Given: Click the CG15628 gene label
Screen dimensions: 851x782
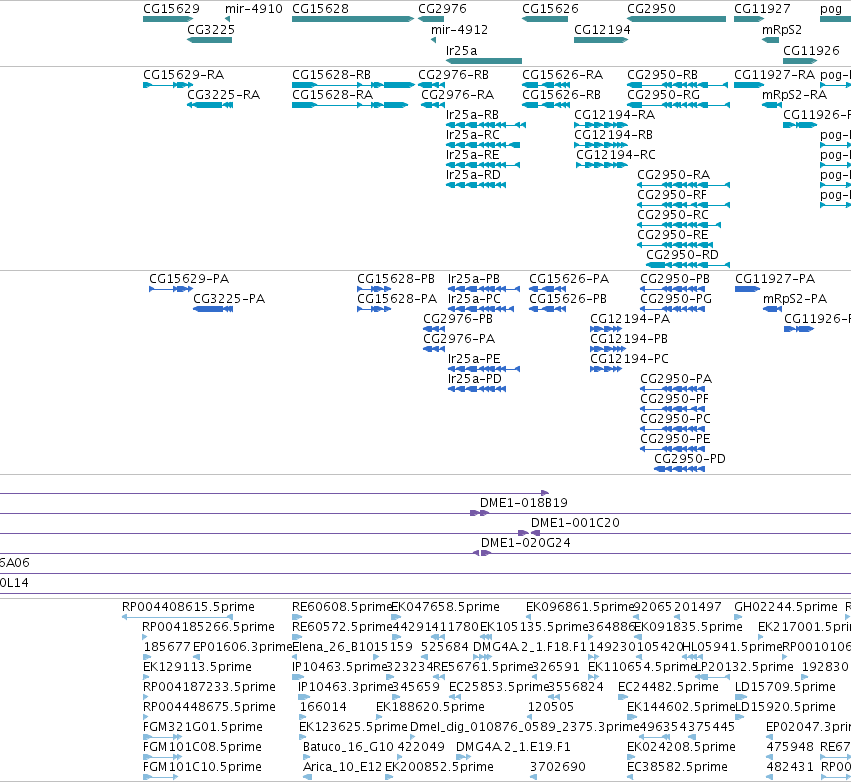Looking at the screenshot, I should point(320,9).
